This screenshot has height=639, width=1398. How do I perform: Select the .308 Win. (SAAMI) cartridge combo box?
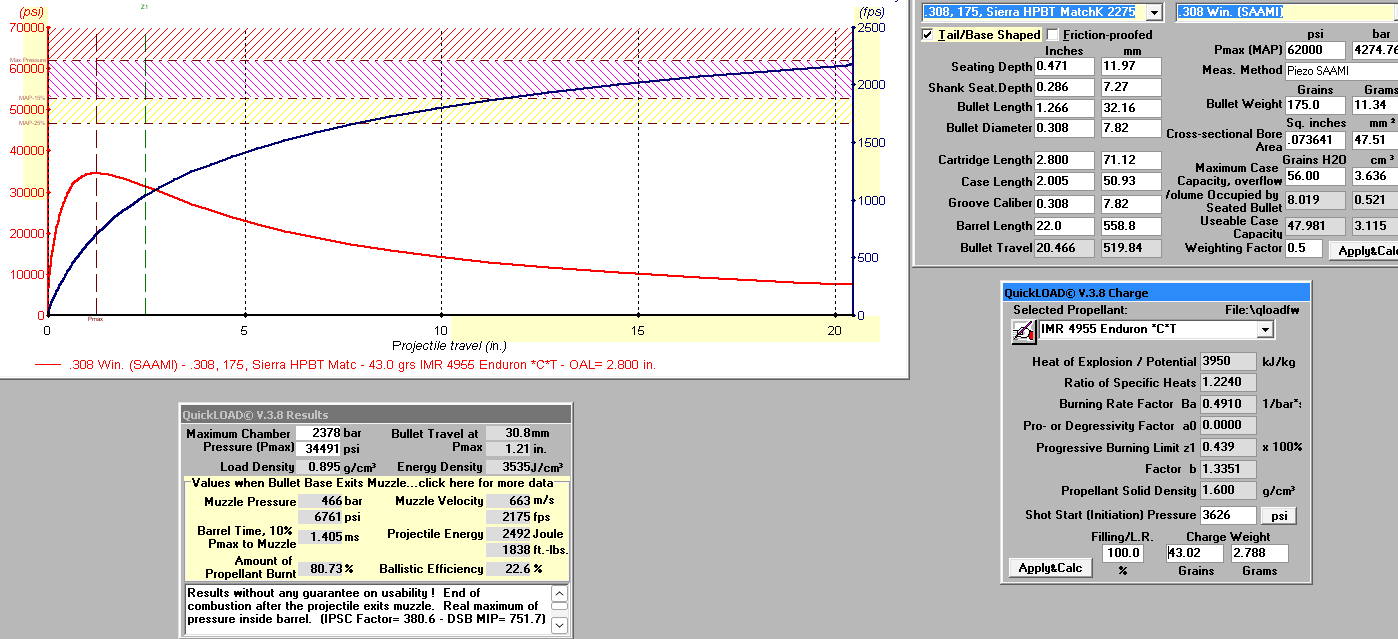pyautogui.click(x=1285, y=12)
